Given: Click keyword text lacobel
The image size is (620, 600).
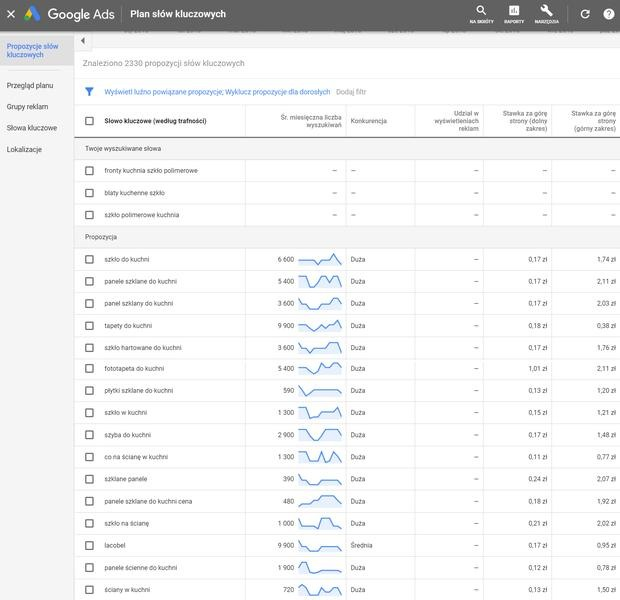Looking at the screenshot, I should 115,546.
